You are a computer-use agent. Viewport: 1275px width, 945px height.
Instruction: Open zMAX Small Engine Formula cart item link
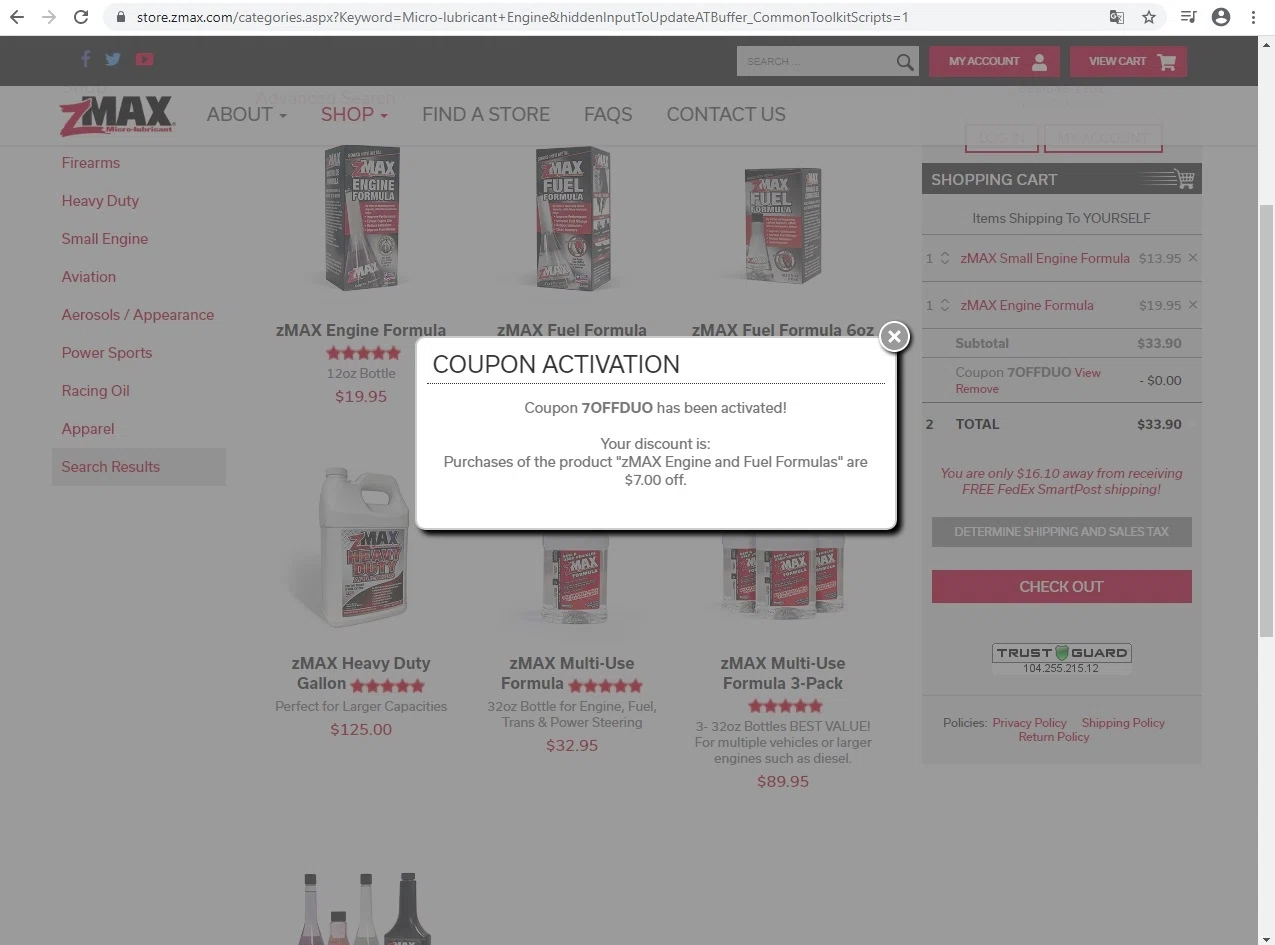tap(1045, 258)
